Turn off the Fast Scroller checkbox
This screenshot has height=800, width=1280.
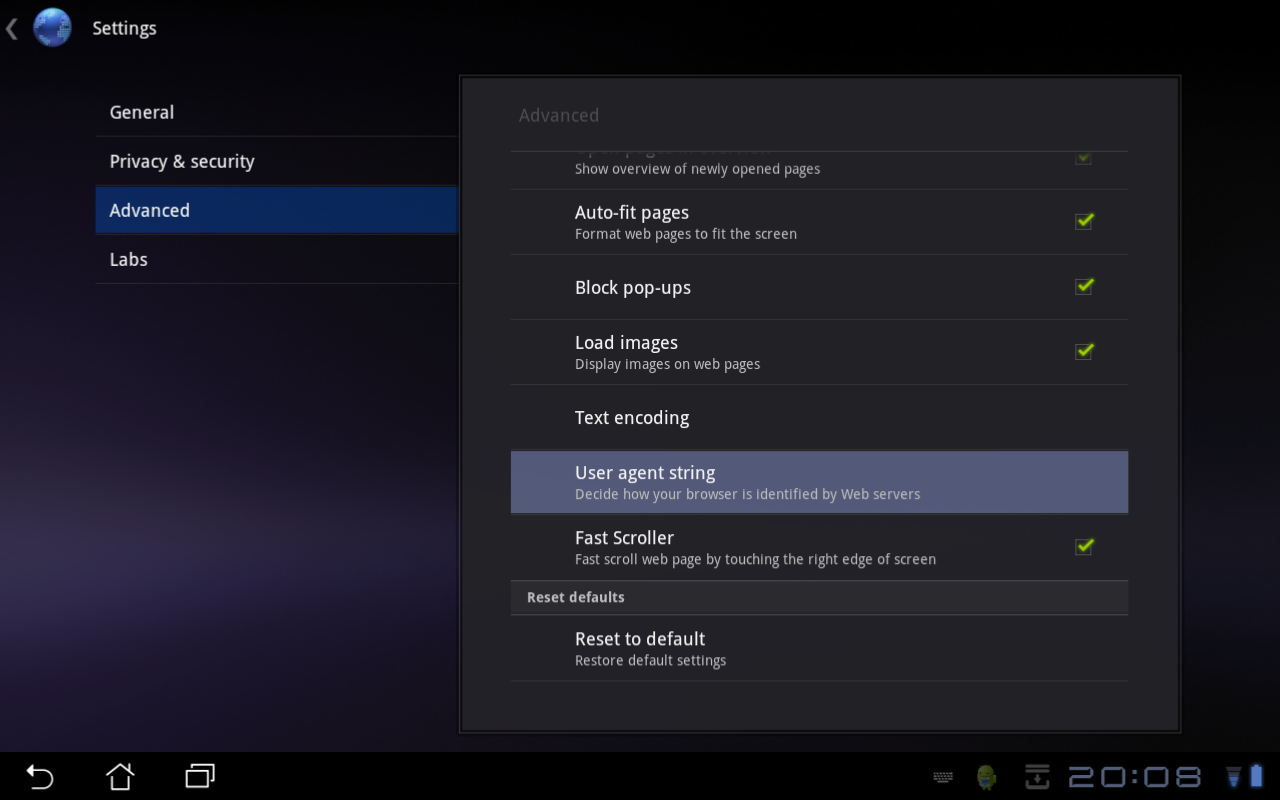point(1083,546)
